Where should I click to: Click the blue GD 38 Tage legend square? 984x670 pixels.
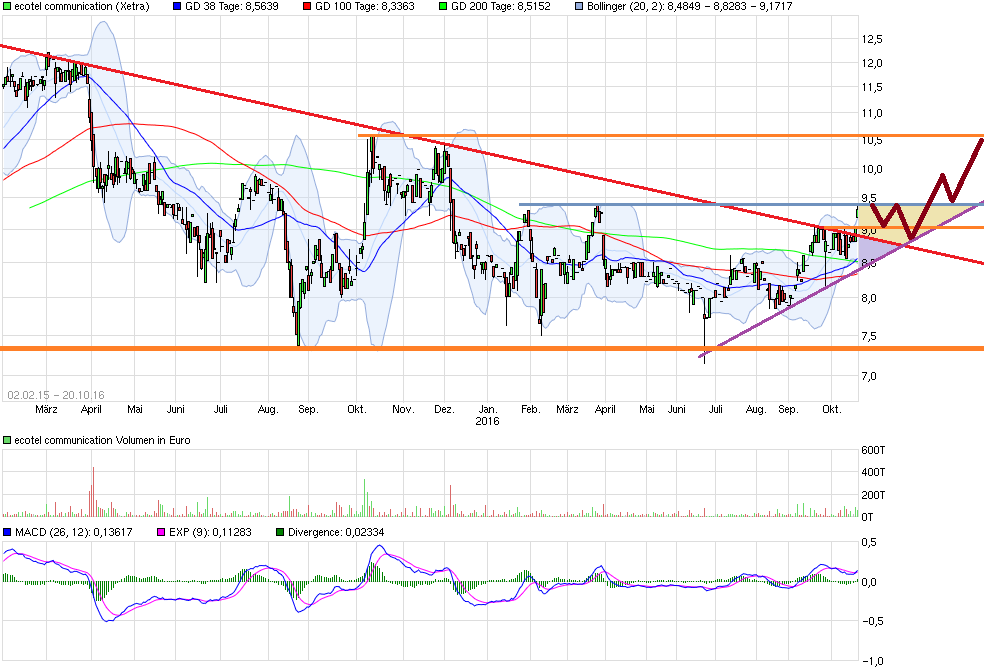click(176, 6)
